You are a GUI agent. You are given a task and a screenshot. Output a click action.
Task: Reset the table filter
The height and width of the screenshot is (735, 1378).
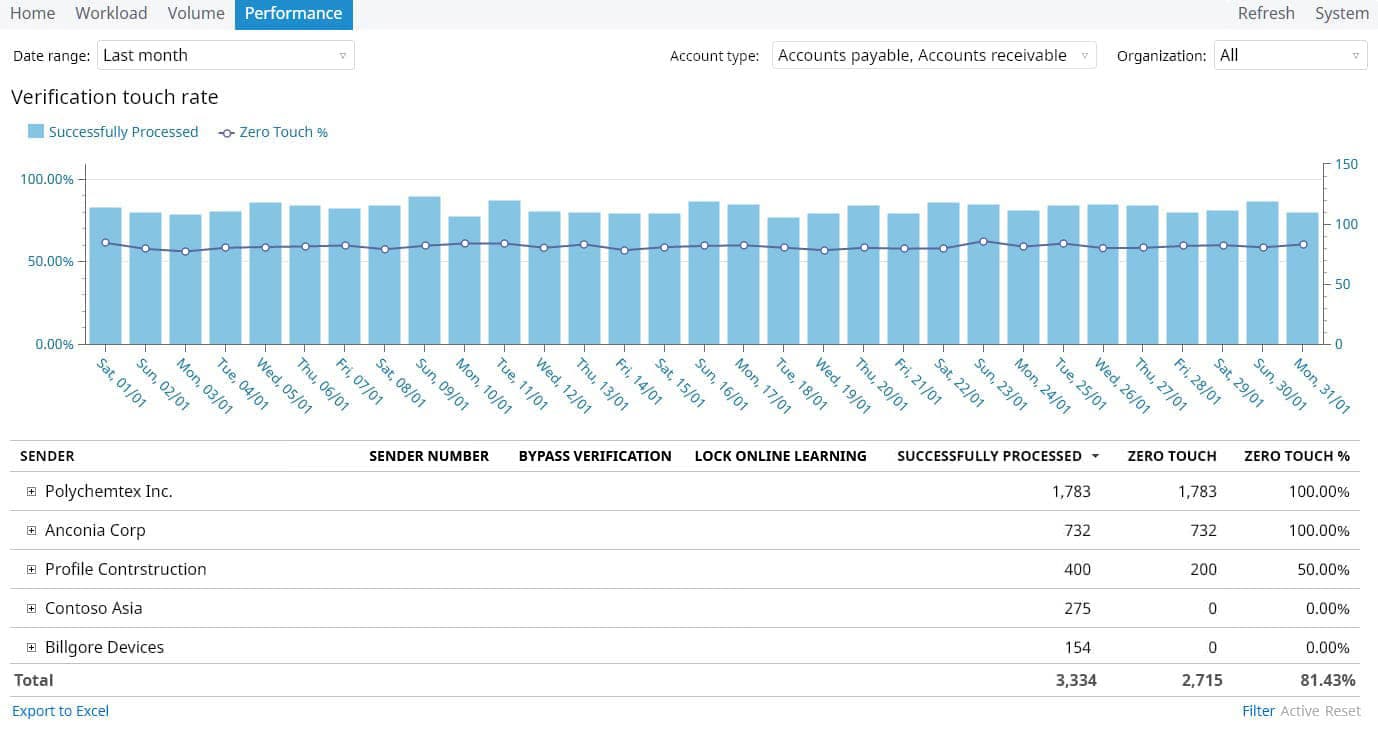1343,711
